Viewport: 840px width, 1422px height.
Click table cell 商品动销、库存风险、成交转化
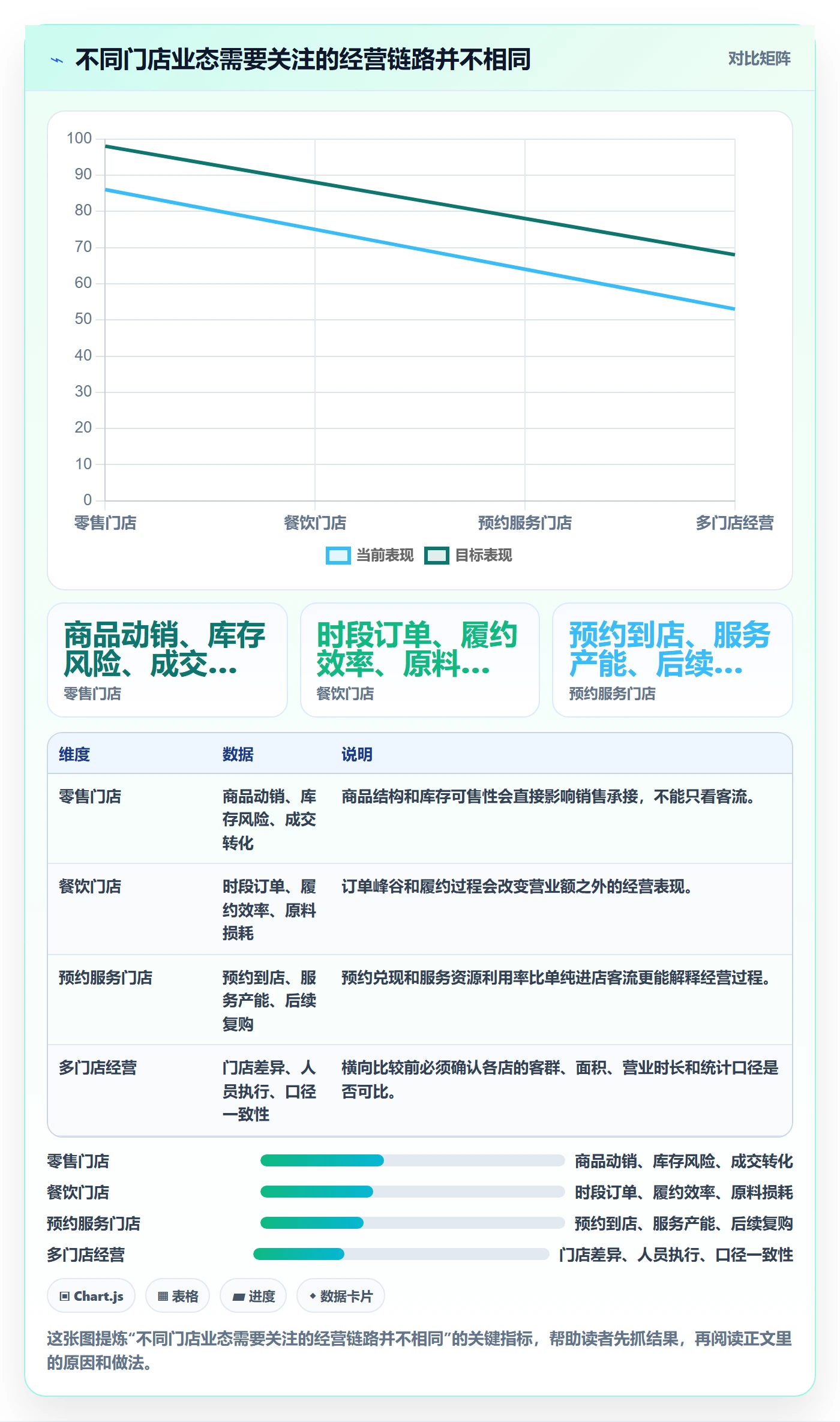pos(269,820)
